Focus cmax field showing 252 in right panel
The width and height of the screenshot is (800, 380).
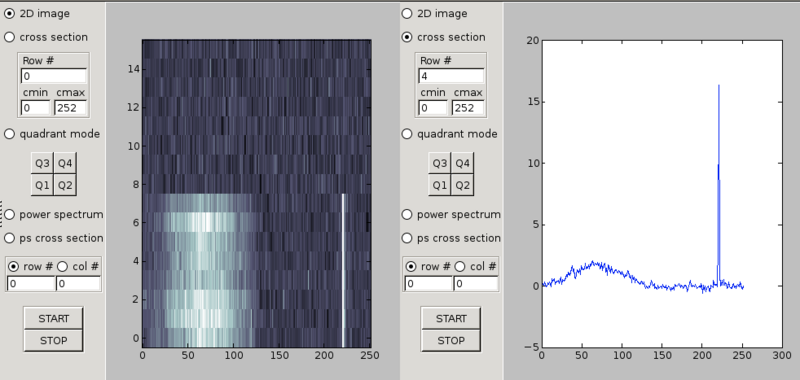[468, 108]
